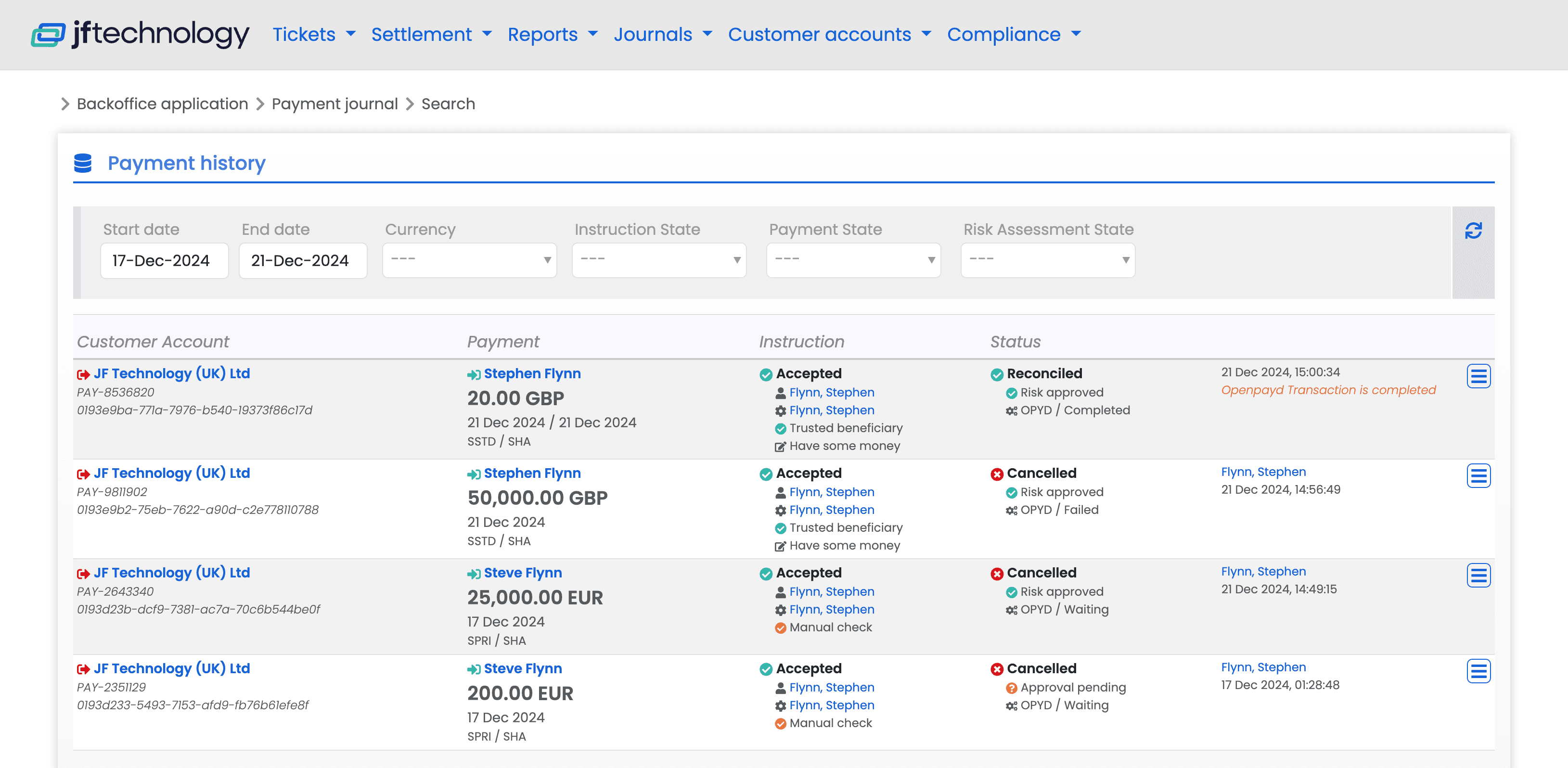Open Stephen Flynn beneficiary of 20.00 GBP payment

532,374
